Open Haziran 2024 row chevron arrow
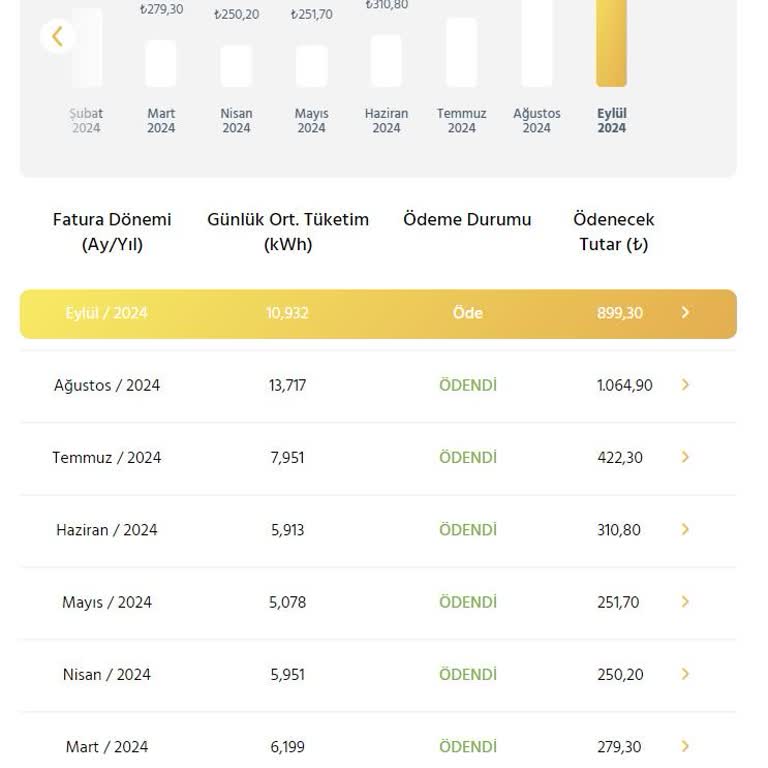The width and height of the screenshot is (768, 768). click(x=685, y=529)
